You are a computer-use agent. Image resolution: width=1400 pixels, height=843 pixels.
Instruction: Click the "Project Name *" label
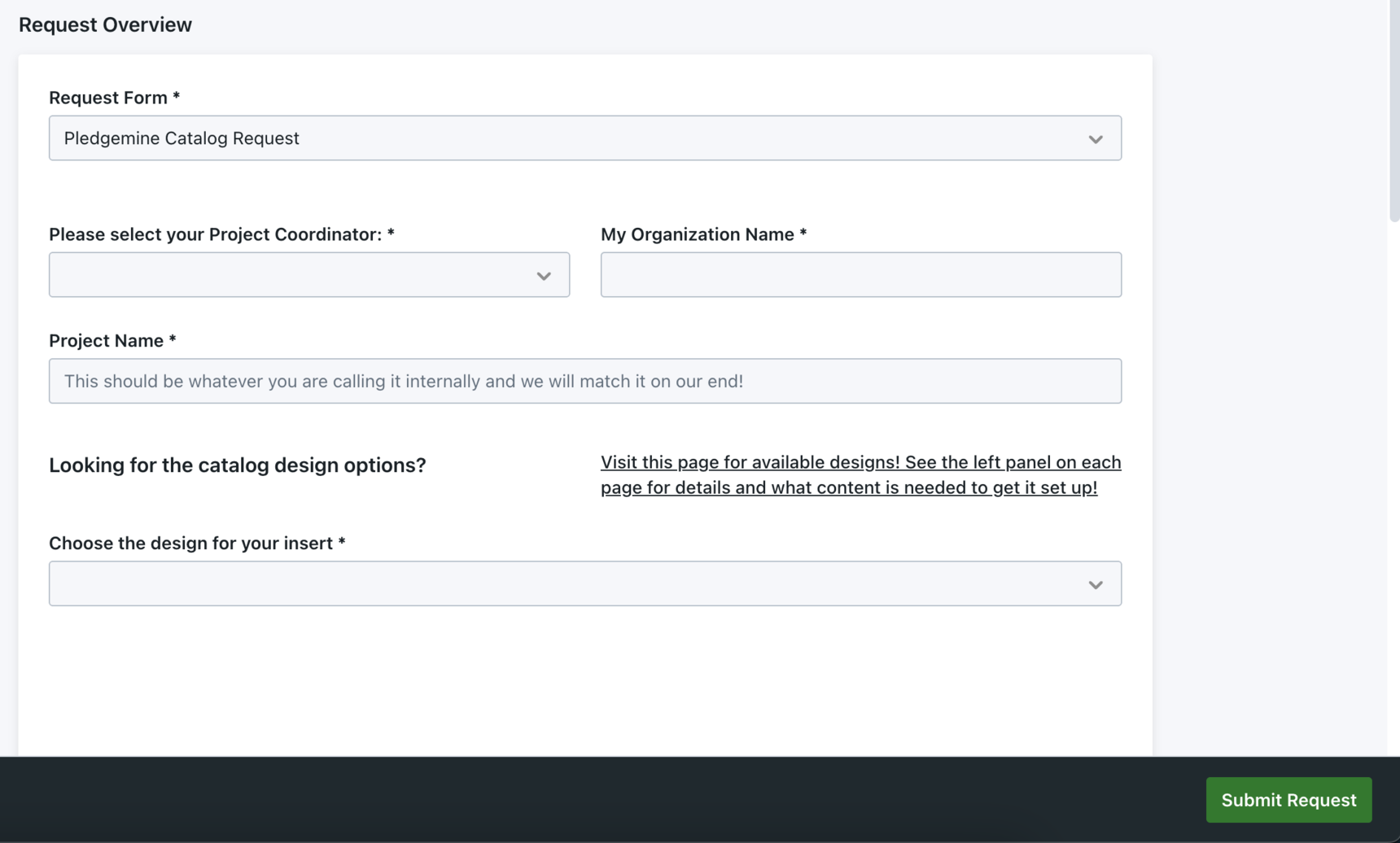pyautogui.click(x=112, y=341)
